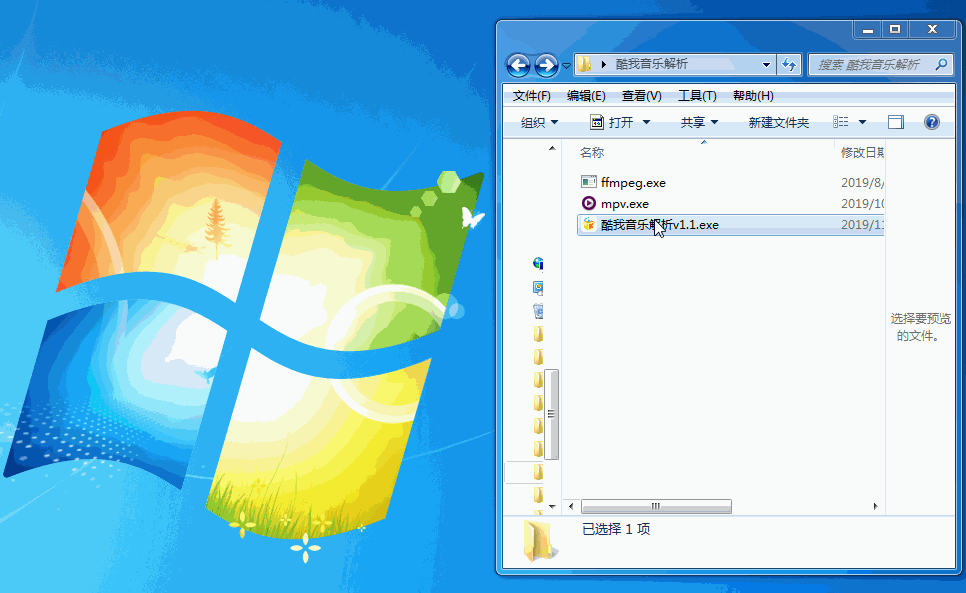
Task: Click the navigation pane vertical scrollbar thumb
Action: [551, 414]
